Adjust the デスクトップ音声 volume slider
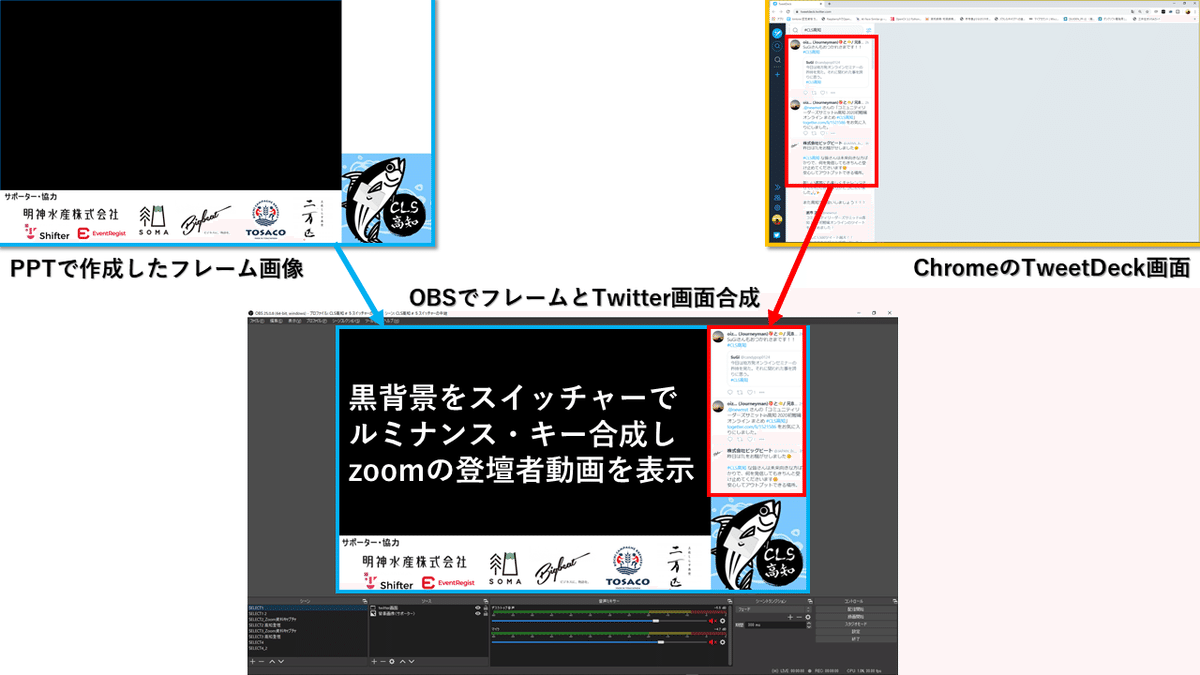 pyautogui.click(x=656, y=621)
